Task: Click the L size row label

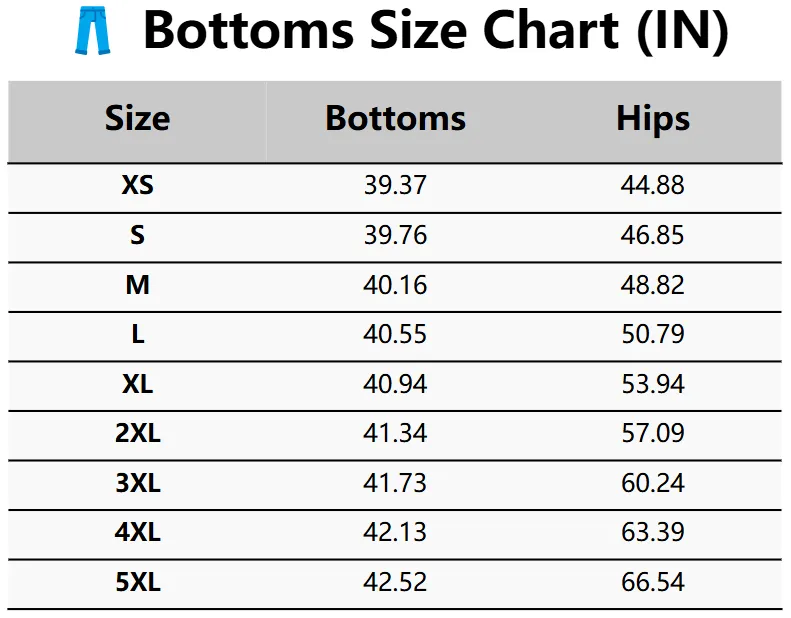Action: [x=137, y=335]
